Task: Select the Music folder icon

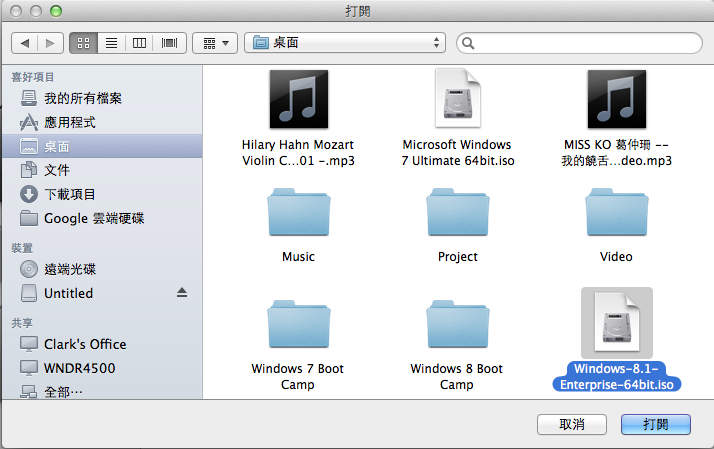Action: (298, 213)
